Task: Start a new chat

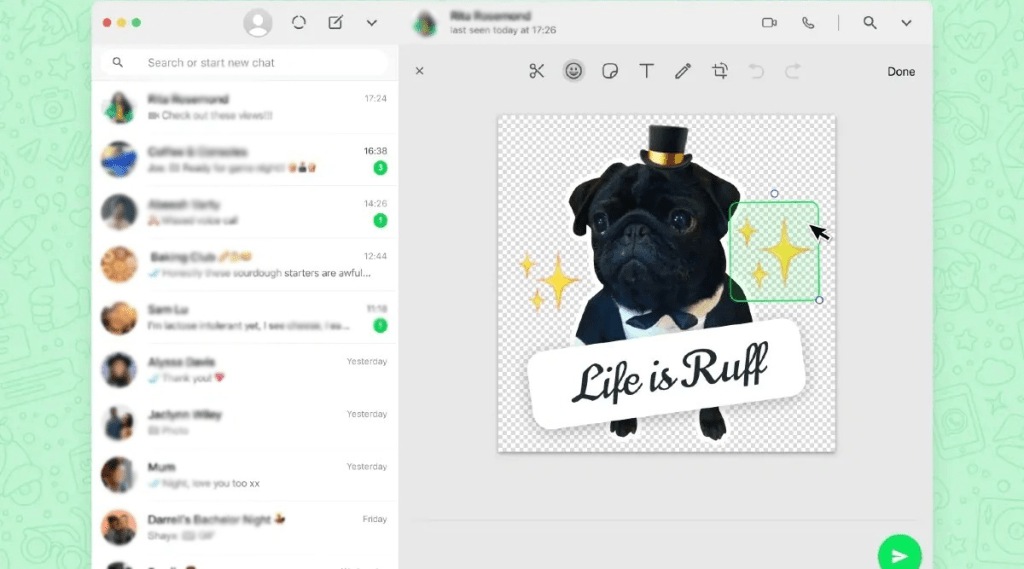Action: pyautogui.click(x=336, y=22)
